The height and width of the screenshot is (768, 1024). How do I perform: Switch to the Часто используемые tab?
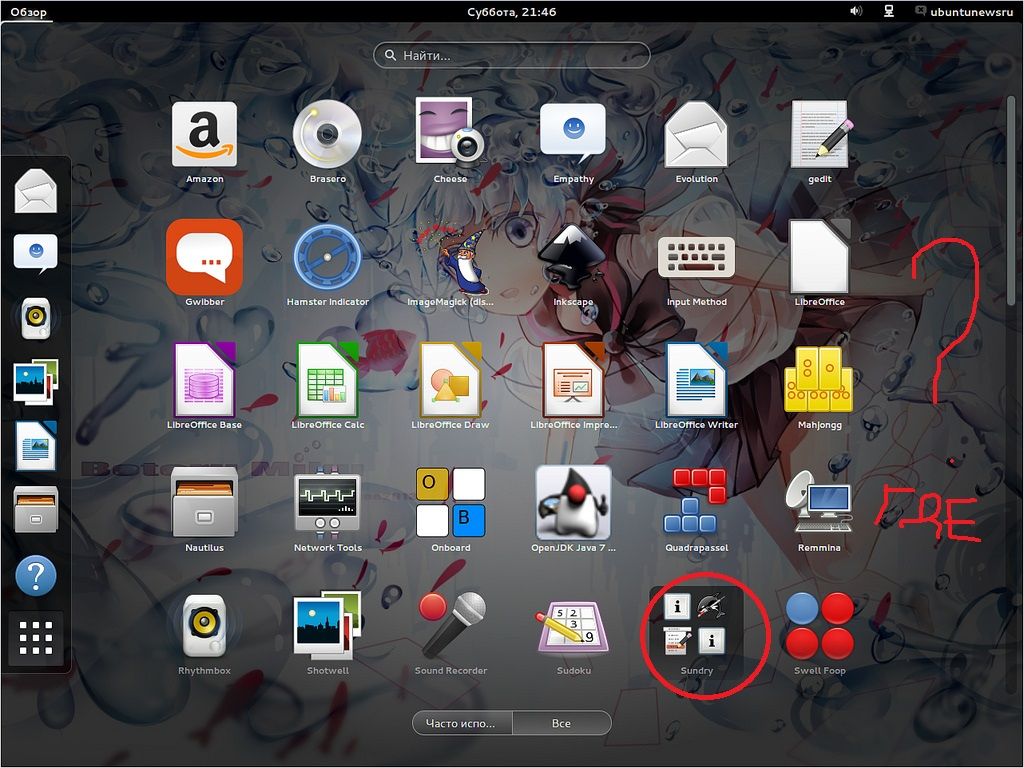(x=462, y=723)
